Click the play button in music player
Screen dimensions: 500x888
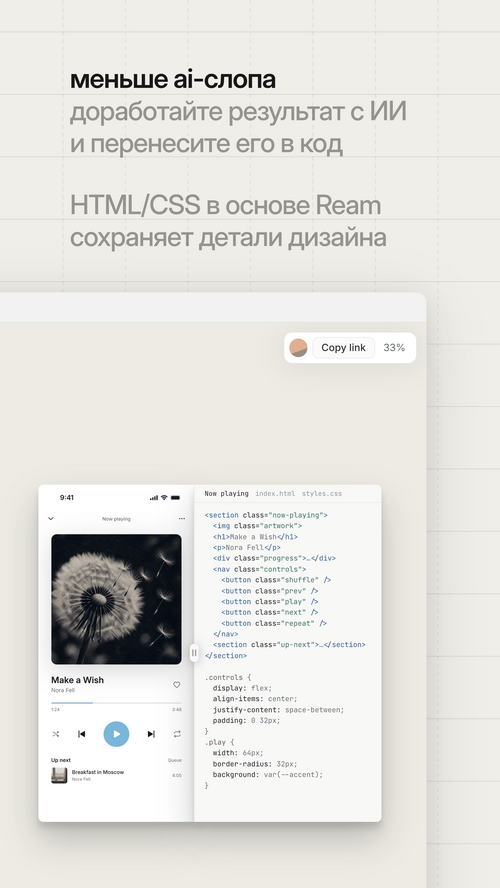tap(116, 734)
